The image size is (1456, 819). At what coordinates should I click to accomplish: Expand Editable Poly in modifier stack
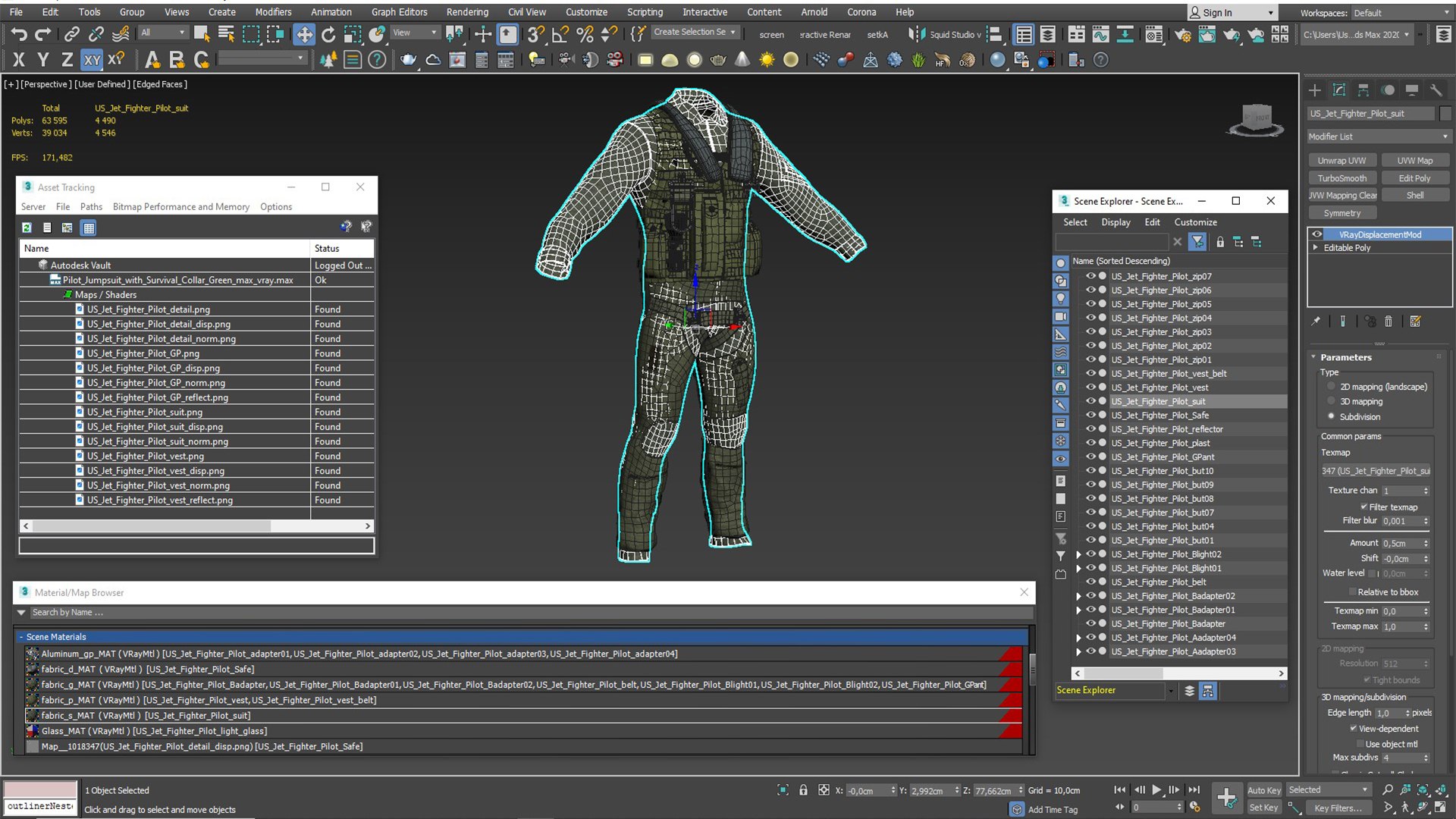pyautogui.click(x=1316, y=248)
